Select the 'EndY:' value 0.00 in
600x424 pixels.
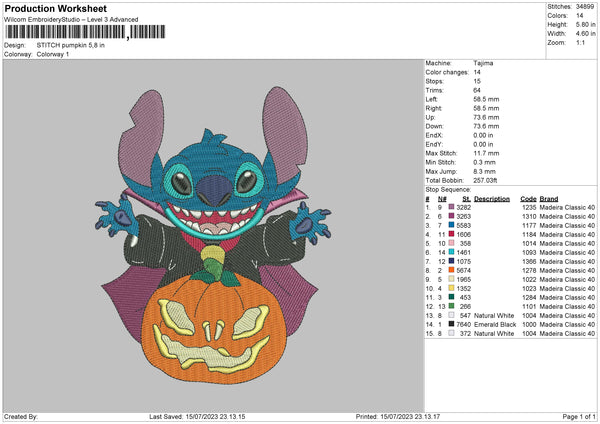pos(483,144)
